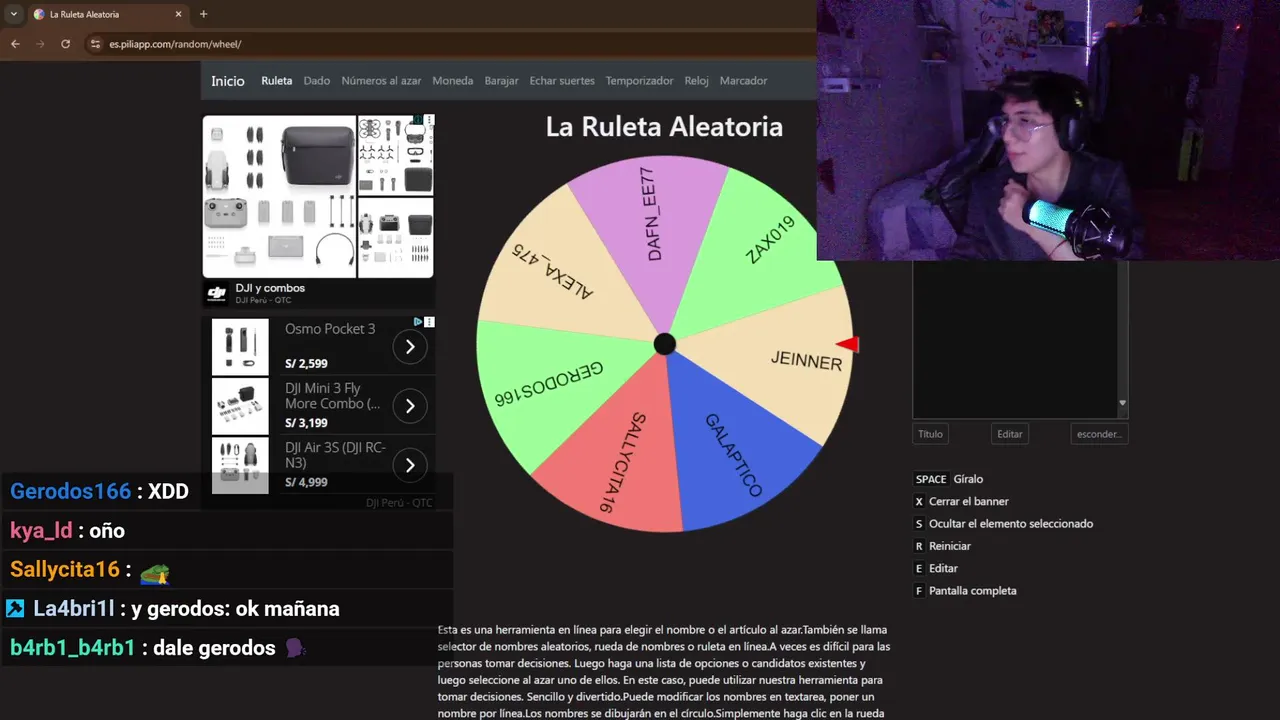Open Números al azar in the navbar

381,81
